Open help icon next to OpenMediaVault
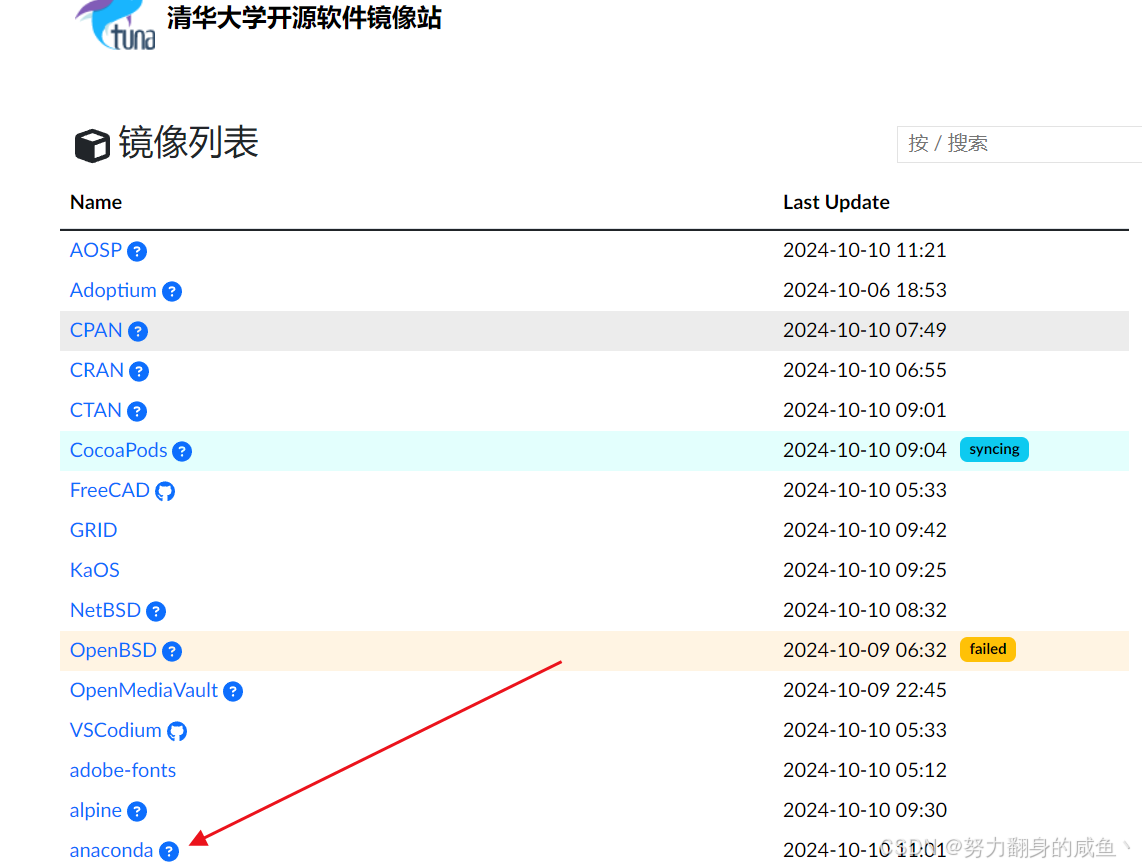The height and width of the screenshot is (867, 1142). click(x=233, y=691)
